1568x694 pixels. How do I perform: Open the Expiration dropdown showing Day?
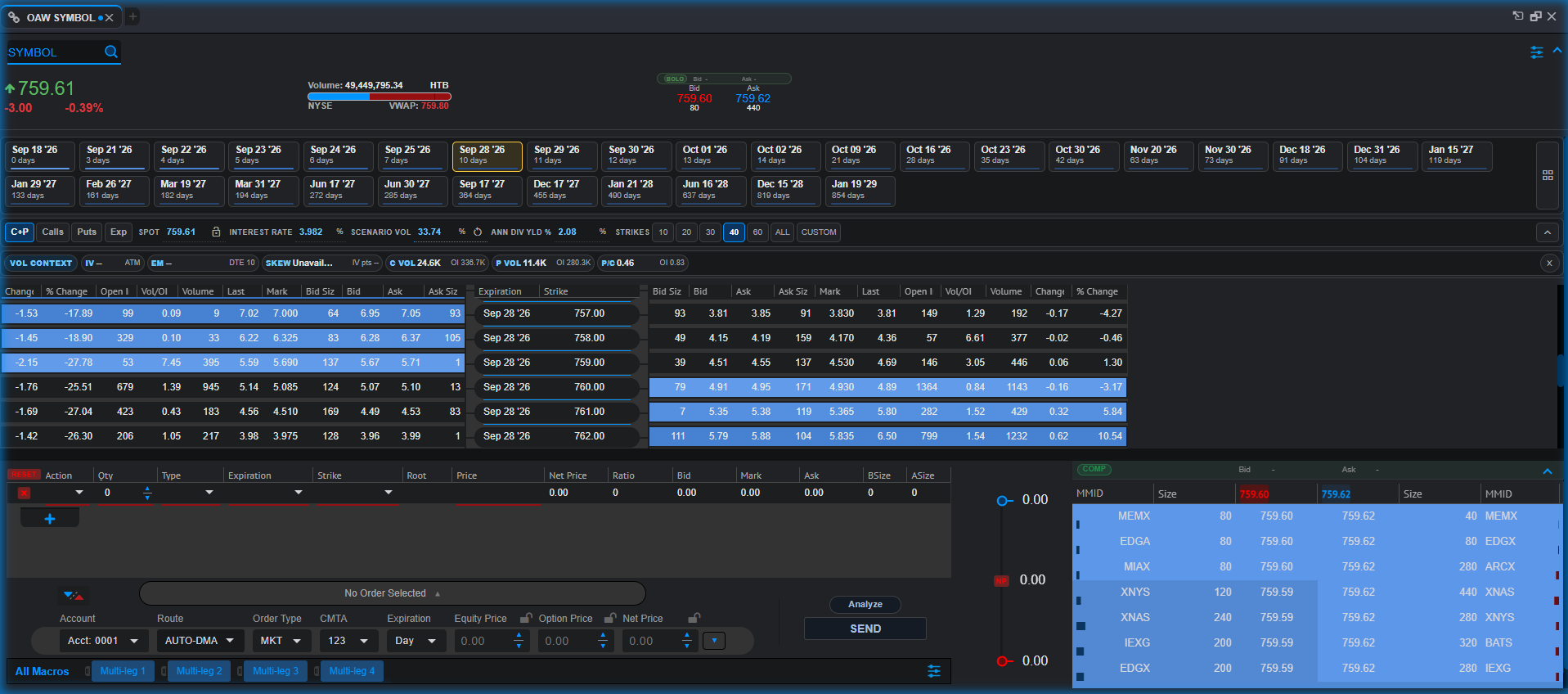click(x=416, y=641)
